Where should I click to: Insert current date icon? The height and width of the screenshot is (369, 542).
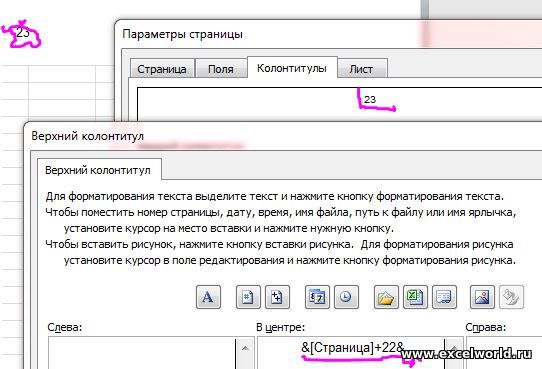(317, 297)
